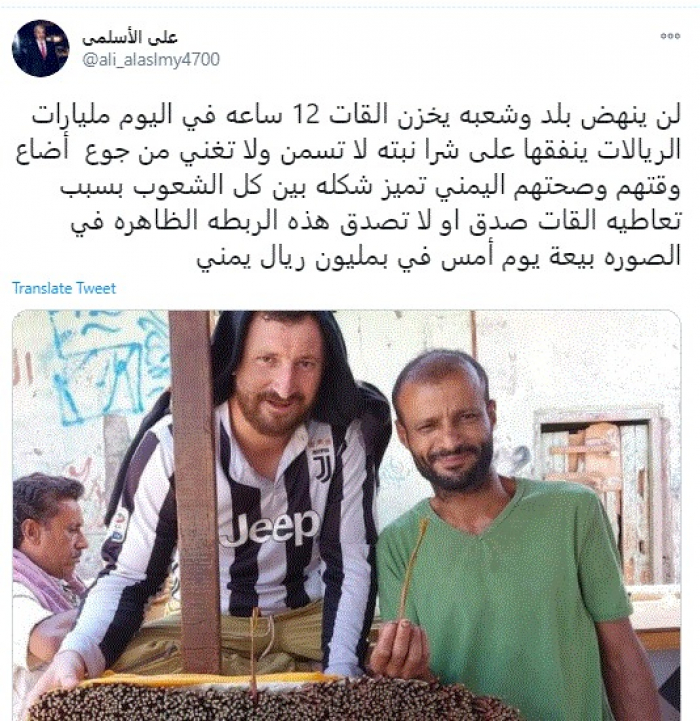Click the first line of the tweet text
700x721 pixels.
[356, 115]
